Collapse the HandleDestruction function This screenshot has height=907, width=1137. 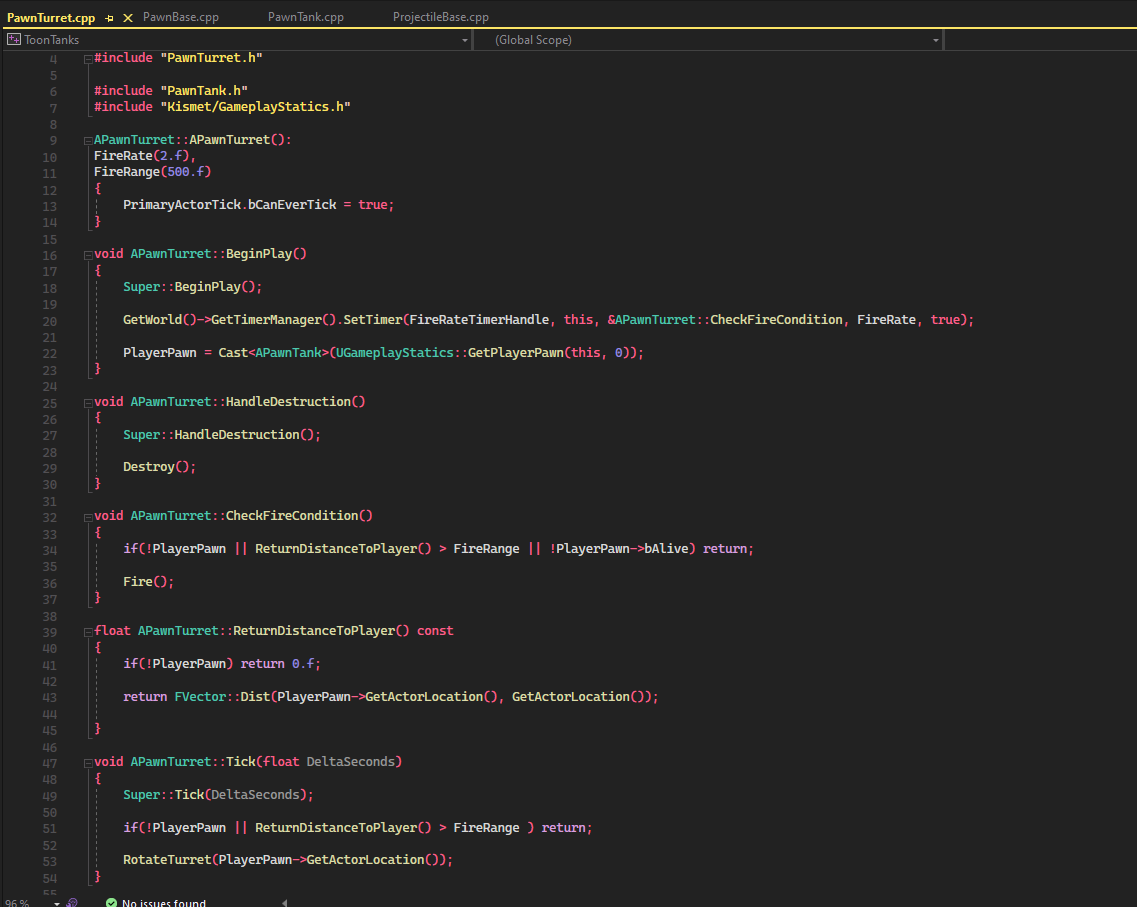88,402
